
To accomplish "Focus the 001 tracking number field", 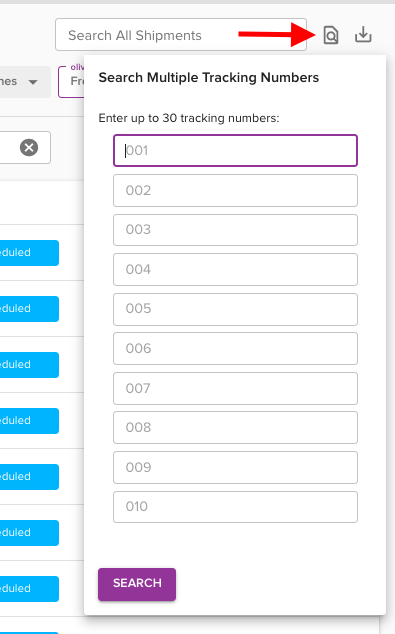I will [235, 150].
